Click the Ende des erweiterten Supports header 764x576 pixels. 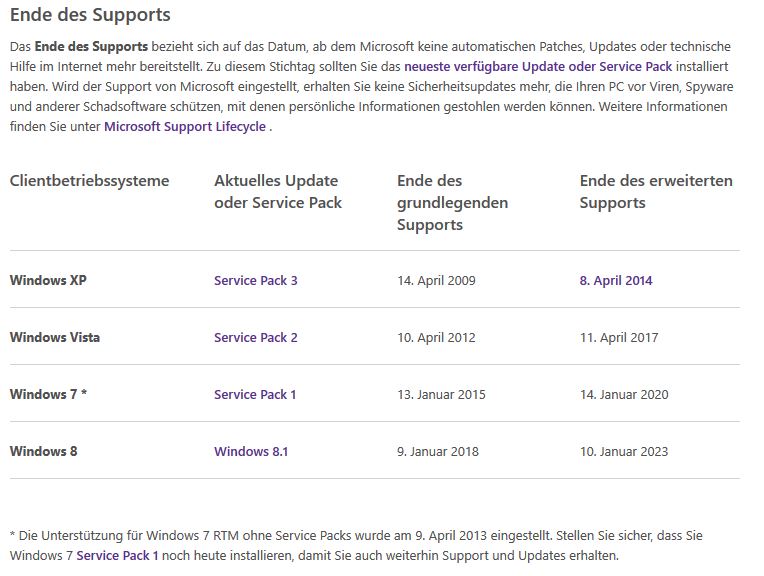click(656, 192)
